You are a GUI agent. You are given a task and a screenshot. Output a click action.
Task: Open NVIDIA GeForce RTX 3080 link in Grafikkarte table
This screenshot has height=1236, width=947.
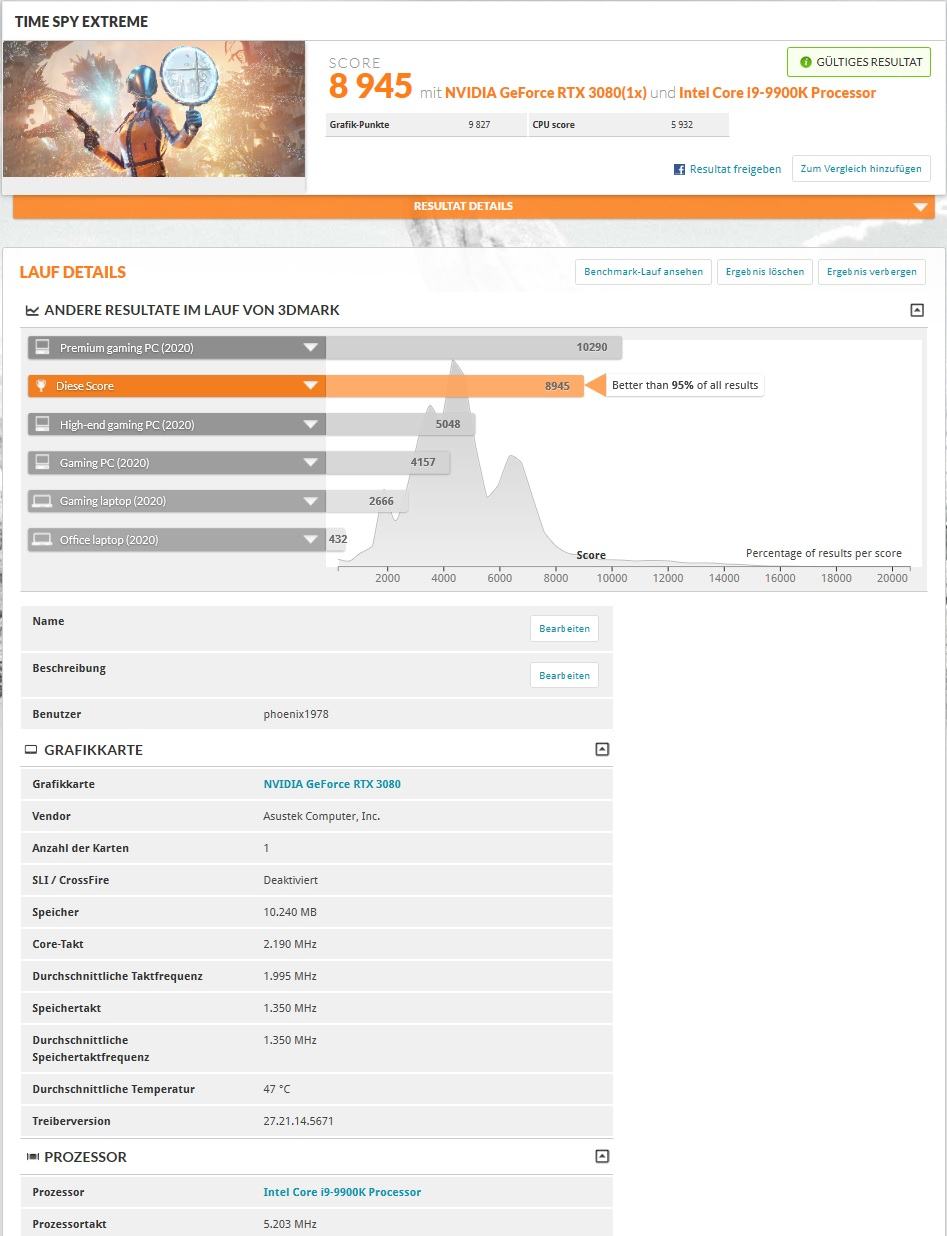tap(332, 784)
